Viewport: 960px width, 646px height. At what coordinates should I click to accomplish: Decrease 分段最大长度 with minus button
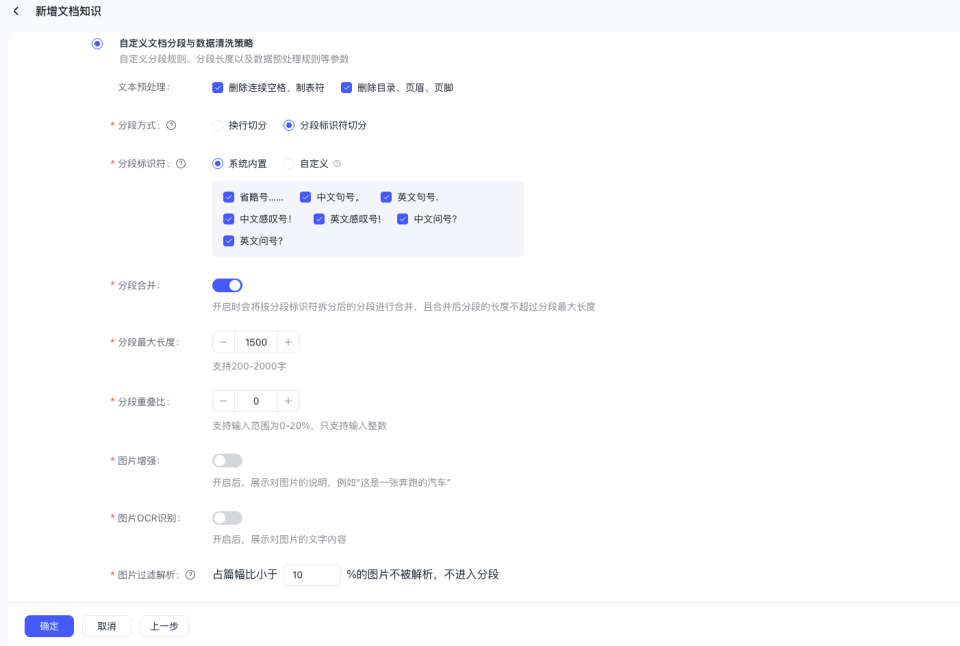(223, 342)
